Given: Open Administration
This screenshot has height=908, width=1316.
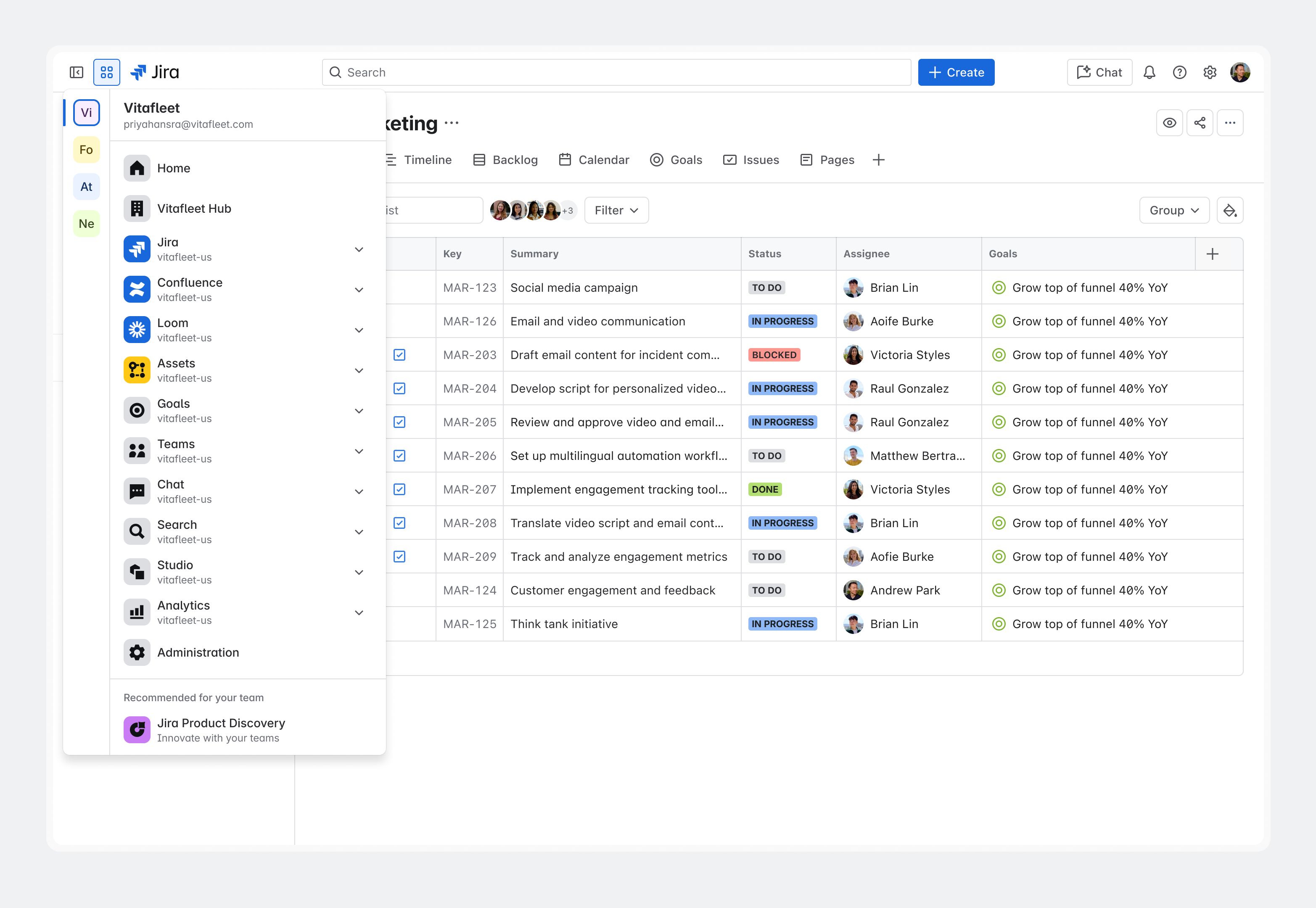Looking at the screenshot, I should [248, 652].
